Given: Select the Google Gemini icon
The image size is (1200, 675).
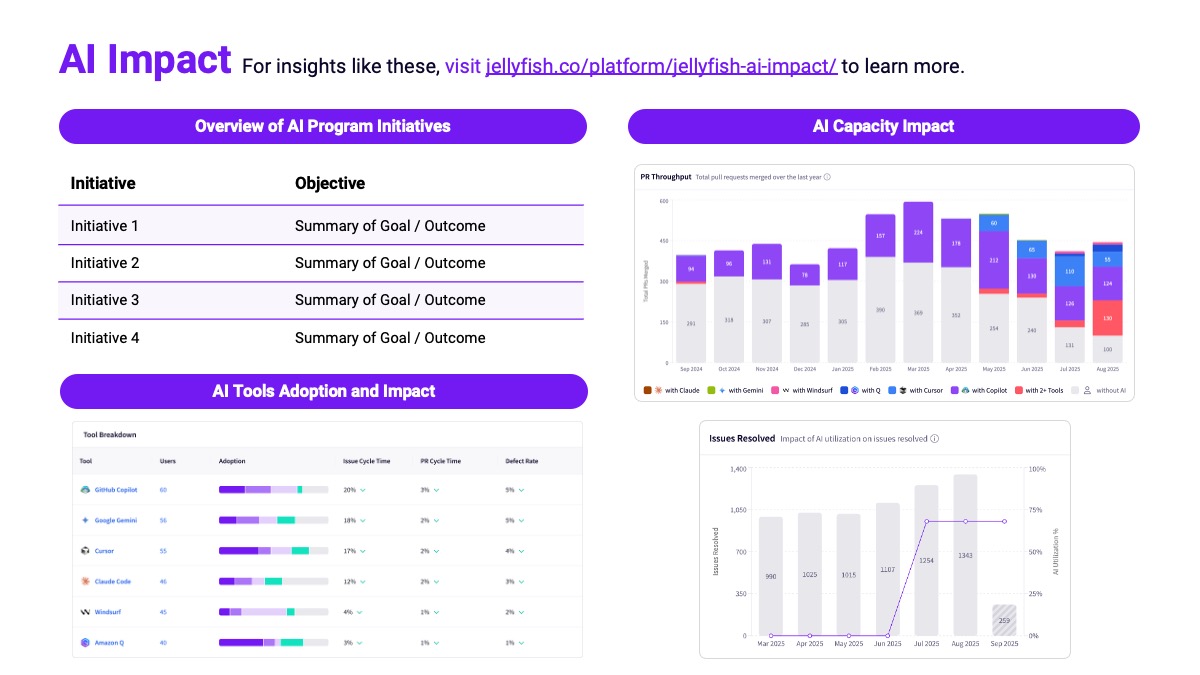Looking at the screenshot, I should [85, 520].
